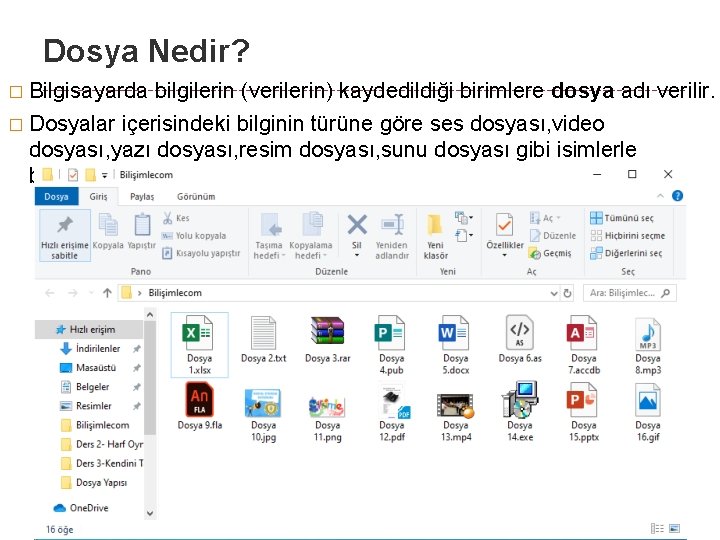Go up one folder level arrow
Image resolution: width=720 pixels, height=540 pixels.
coord(107,293)
